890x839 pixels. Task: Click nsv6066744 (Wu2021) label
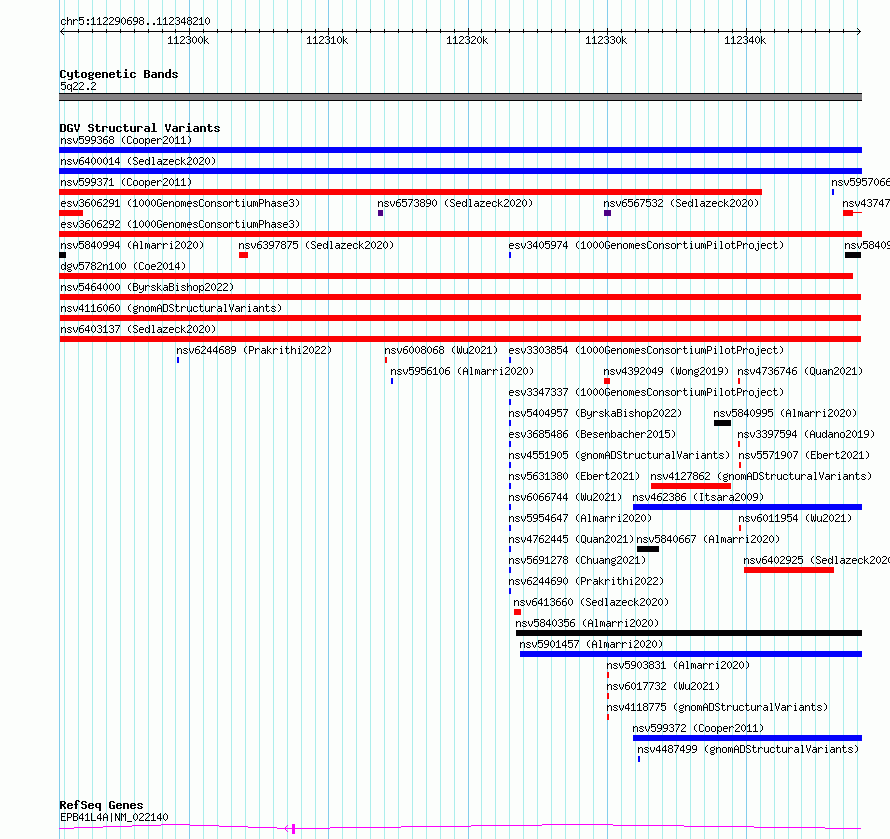click(565, 497)
